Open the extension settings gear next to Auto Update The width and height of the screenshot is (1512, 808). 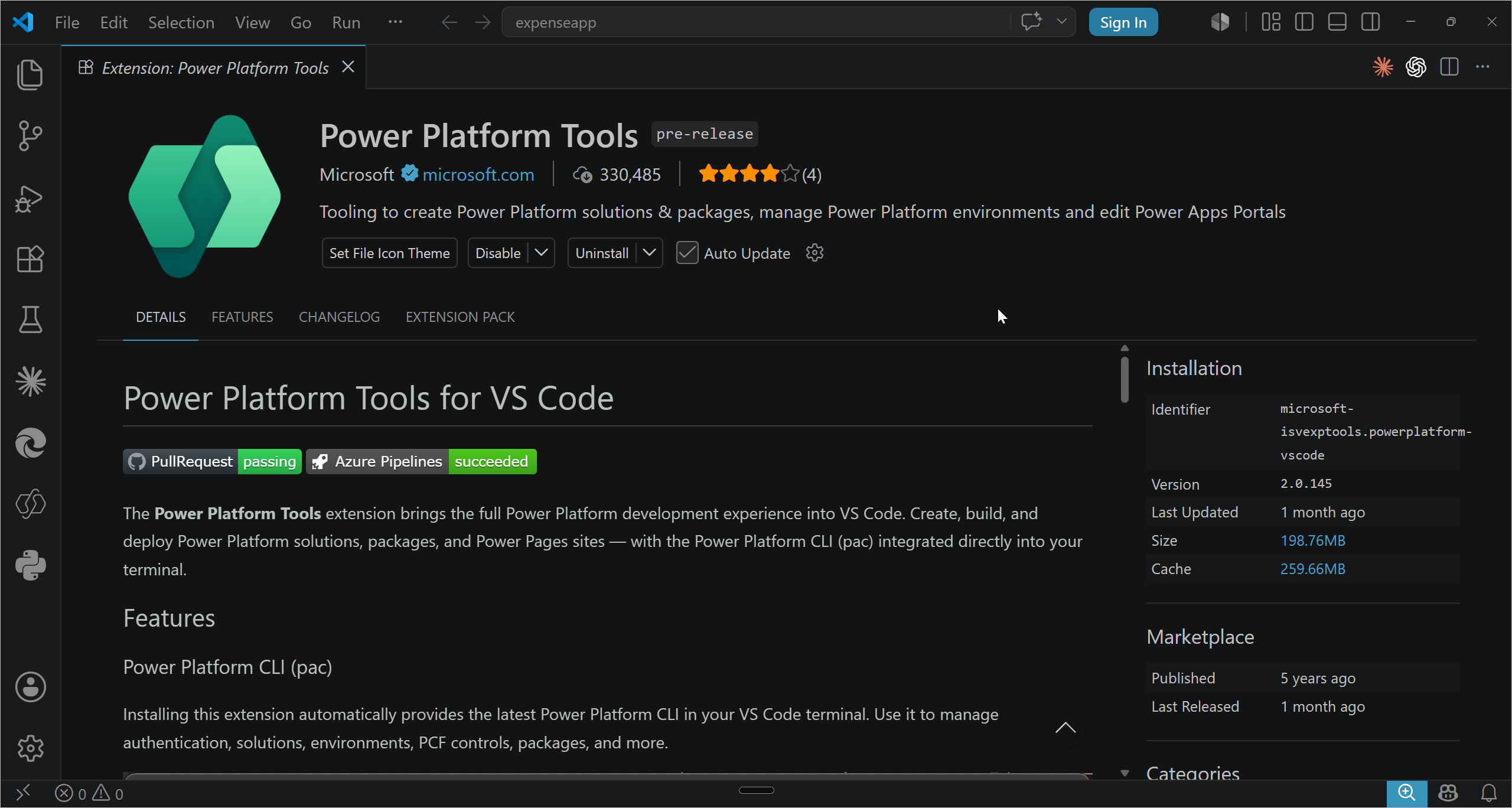pyautogui.click(x=814, y=253)
